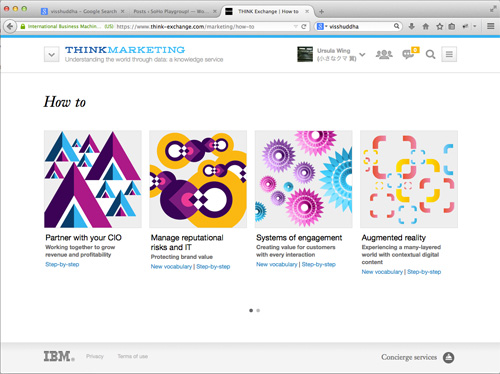This screenshot has width=500, height=374.
Task: Click the macOS fullscreen arrows icon
Action: pyautogui.click(x=493, y=9)
